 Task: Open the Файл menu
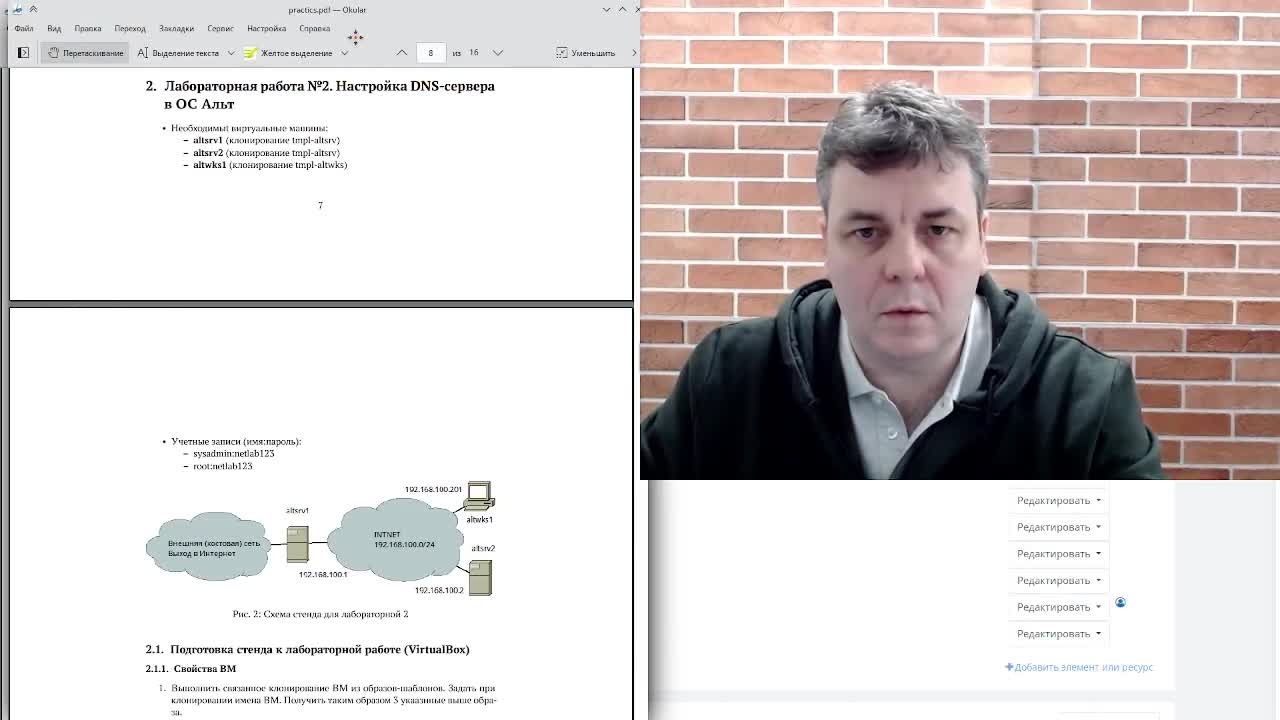24,28
